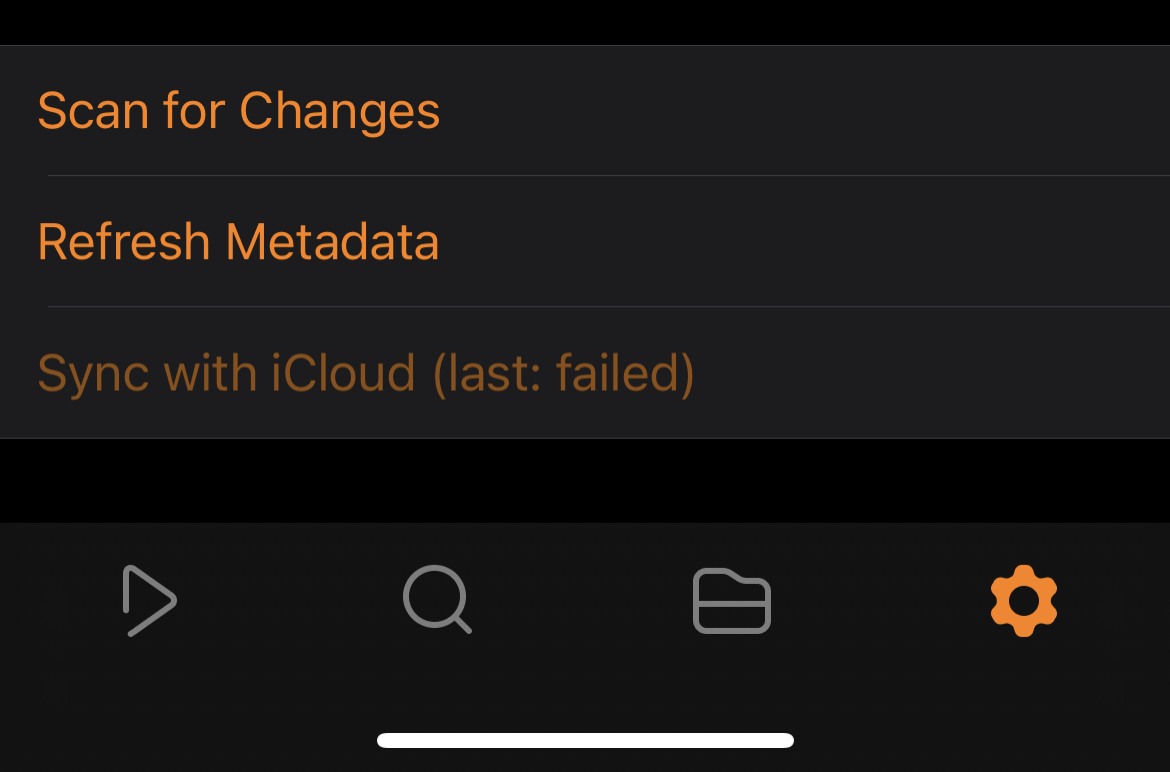Open the files tab with folder icon
This screenshot has height=772, width=1170.
[x=731, y=601]
